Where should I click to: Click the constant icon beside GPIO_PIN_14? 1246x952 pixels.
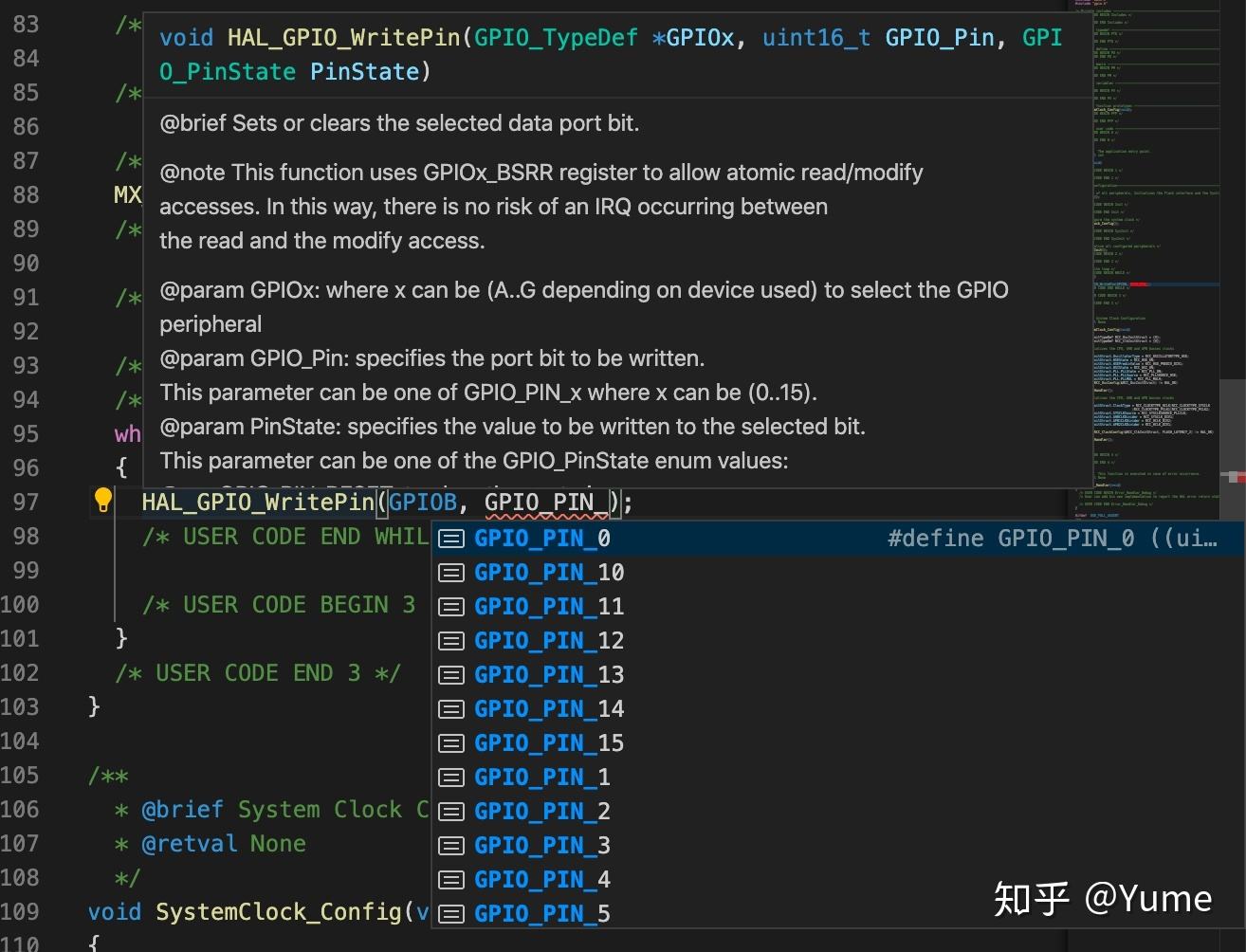(451, 709)
